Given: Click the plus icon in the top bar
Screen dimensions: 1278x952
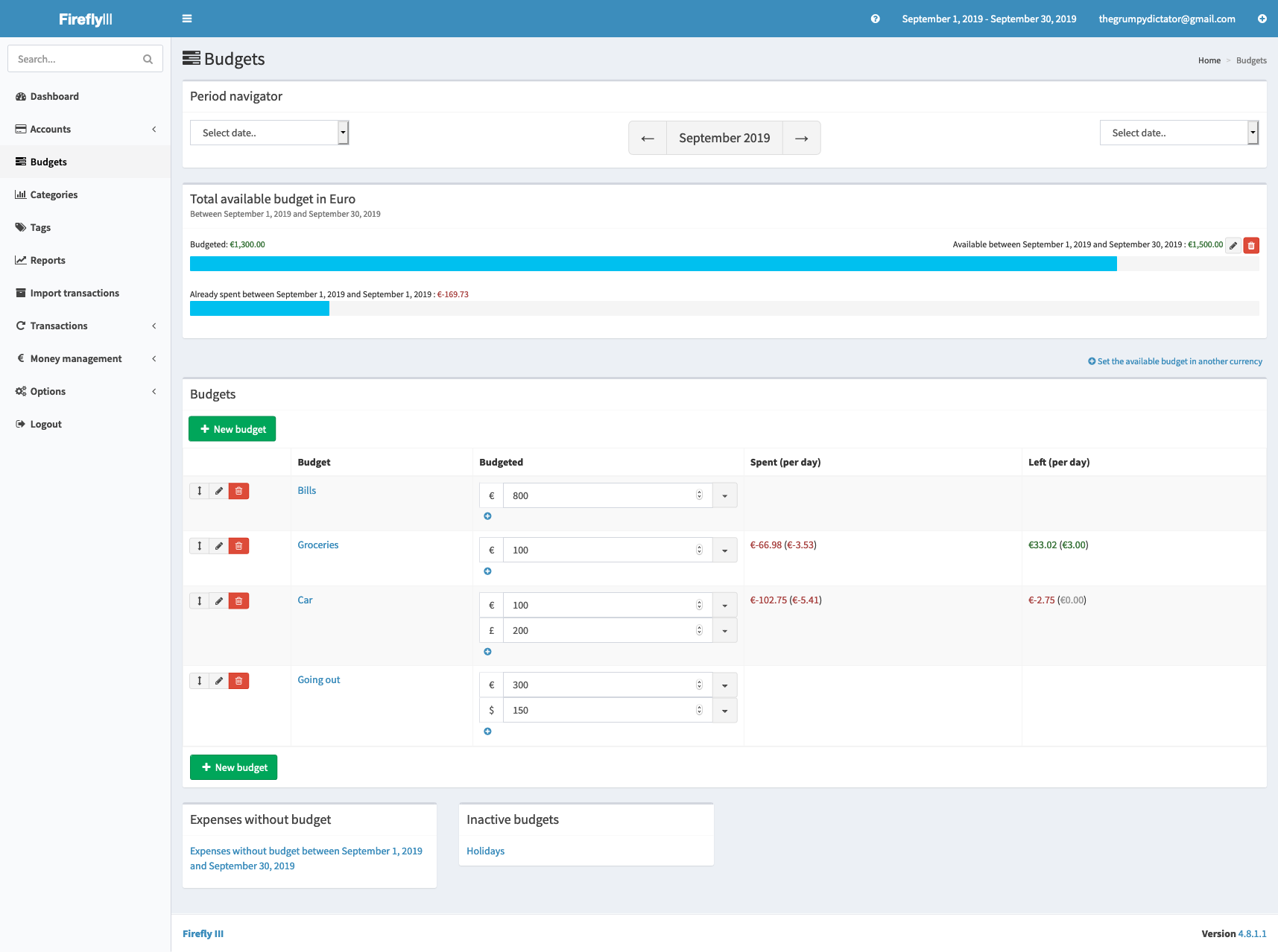Looking at the screenshot, I should (x=1262, y=19).
